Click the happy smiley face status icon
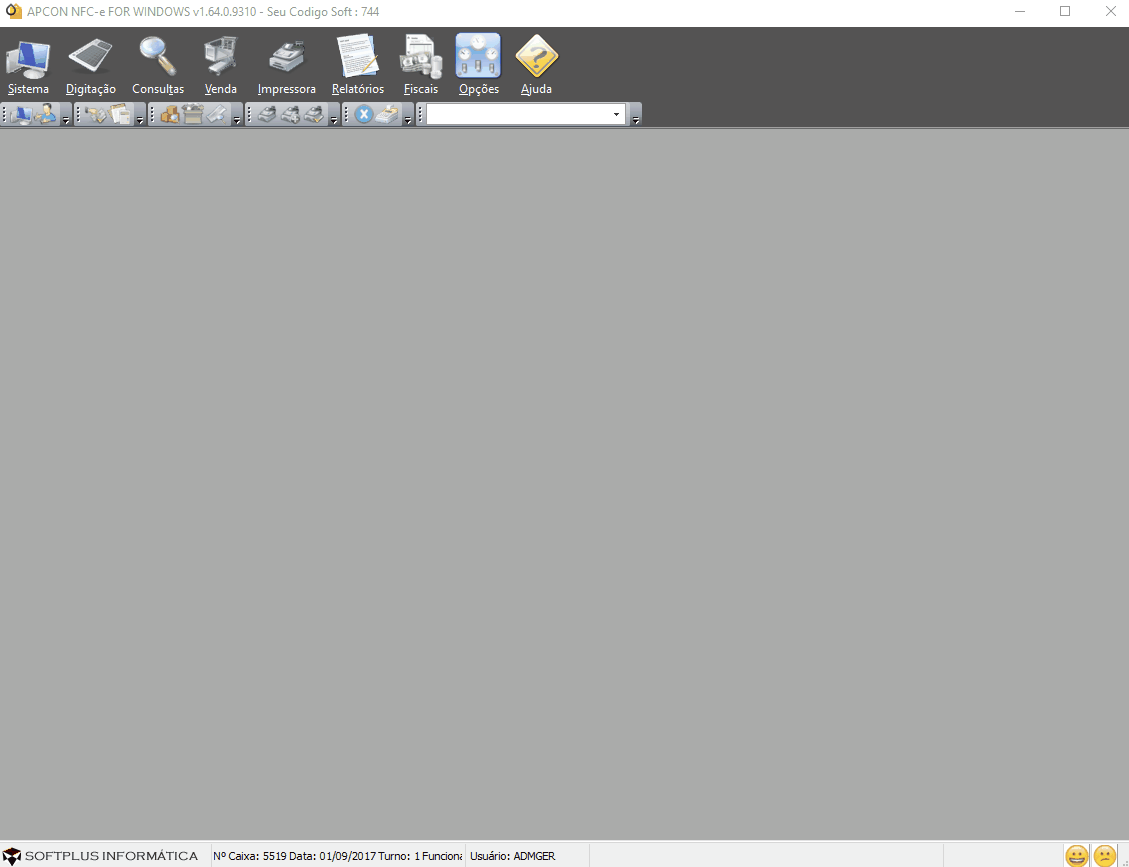The width and height of the screenshot is (1129, 867). point(1076,855)
